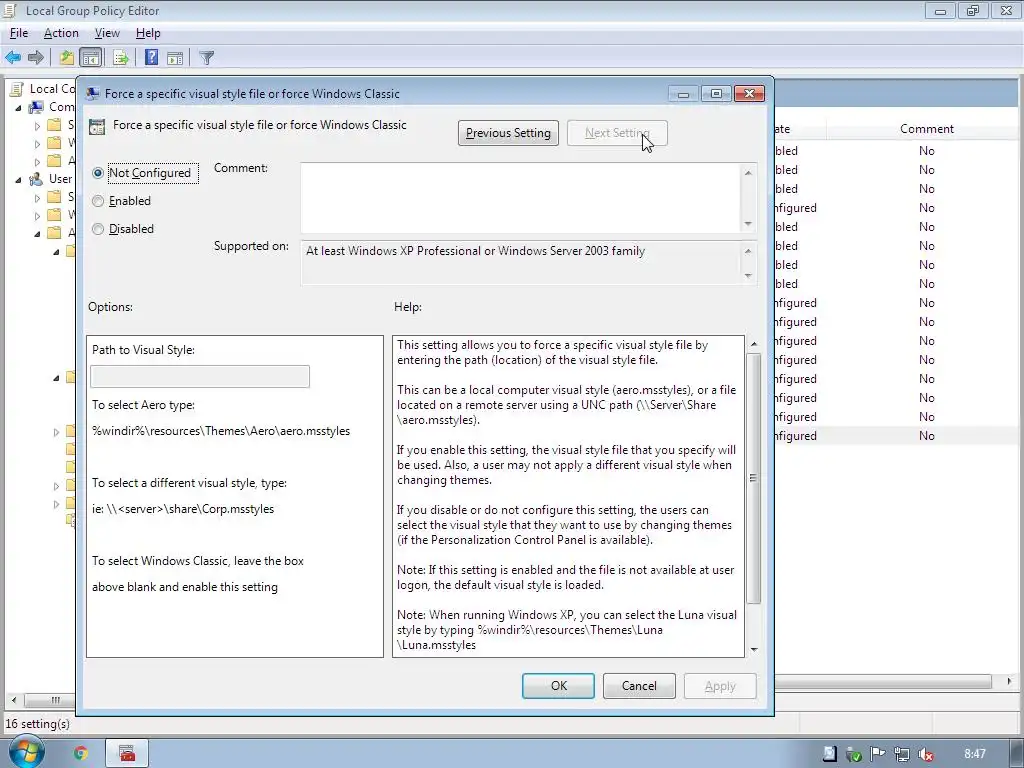
Task: Click Supported on box scroll up arrow
Action: tap(748, 251)
